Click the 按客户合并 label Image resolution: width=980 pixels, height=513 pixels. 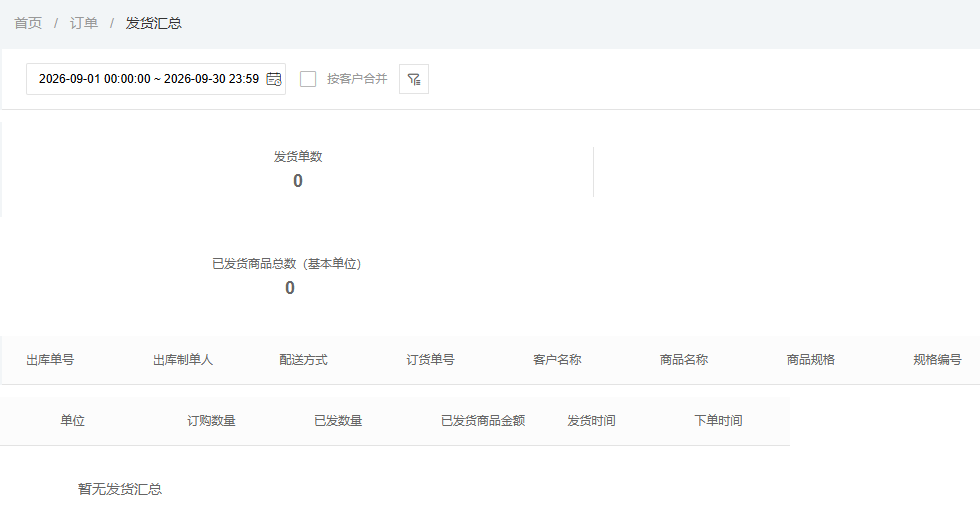pos(357,79)
